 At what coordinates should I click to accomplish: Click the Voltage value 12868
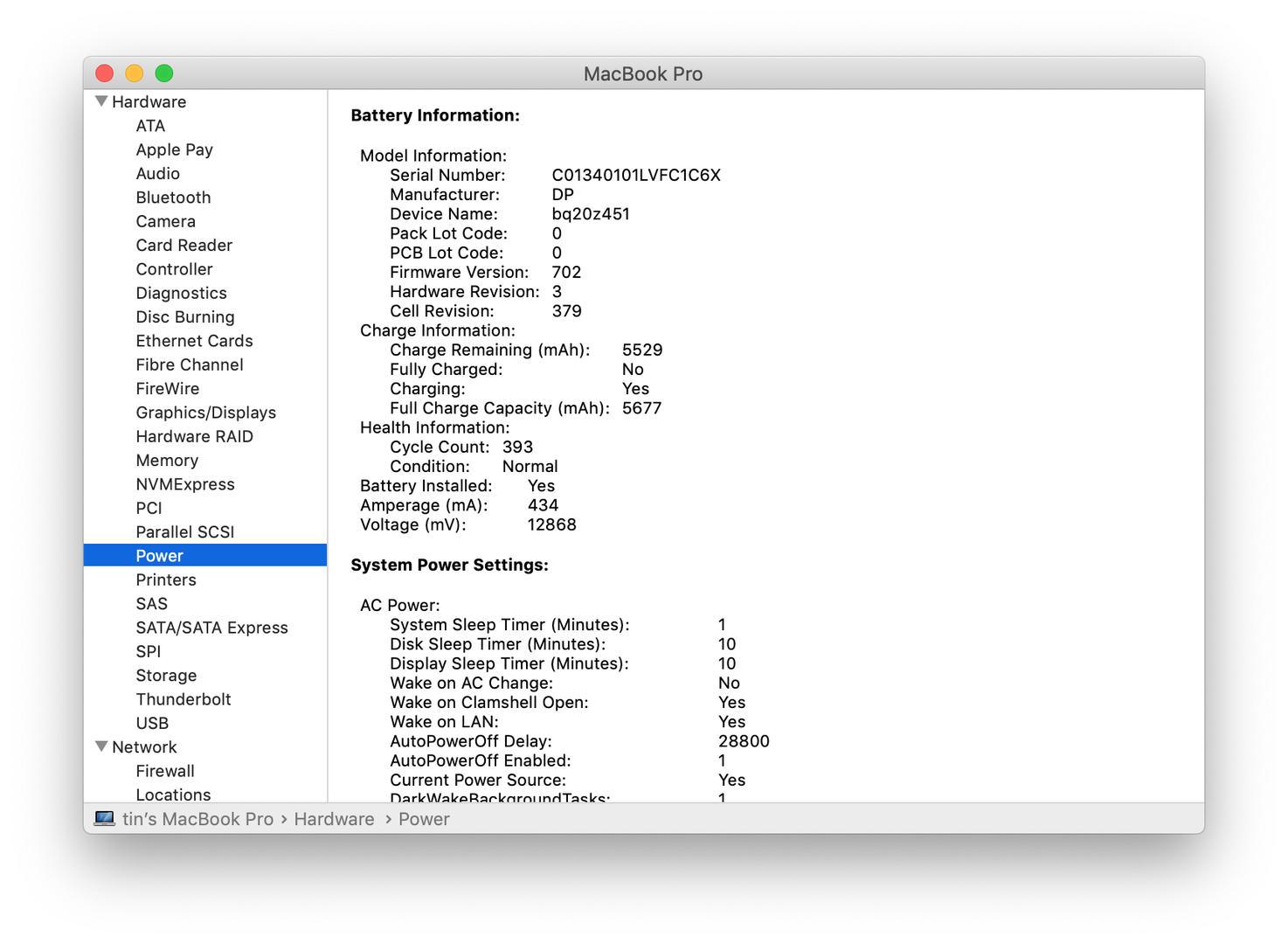551,524
